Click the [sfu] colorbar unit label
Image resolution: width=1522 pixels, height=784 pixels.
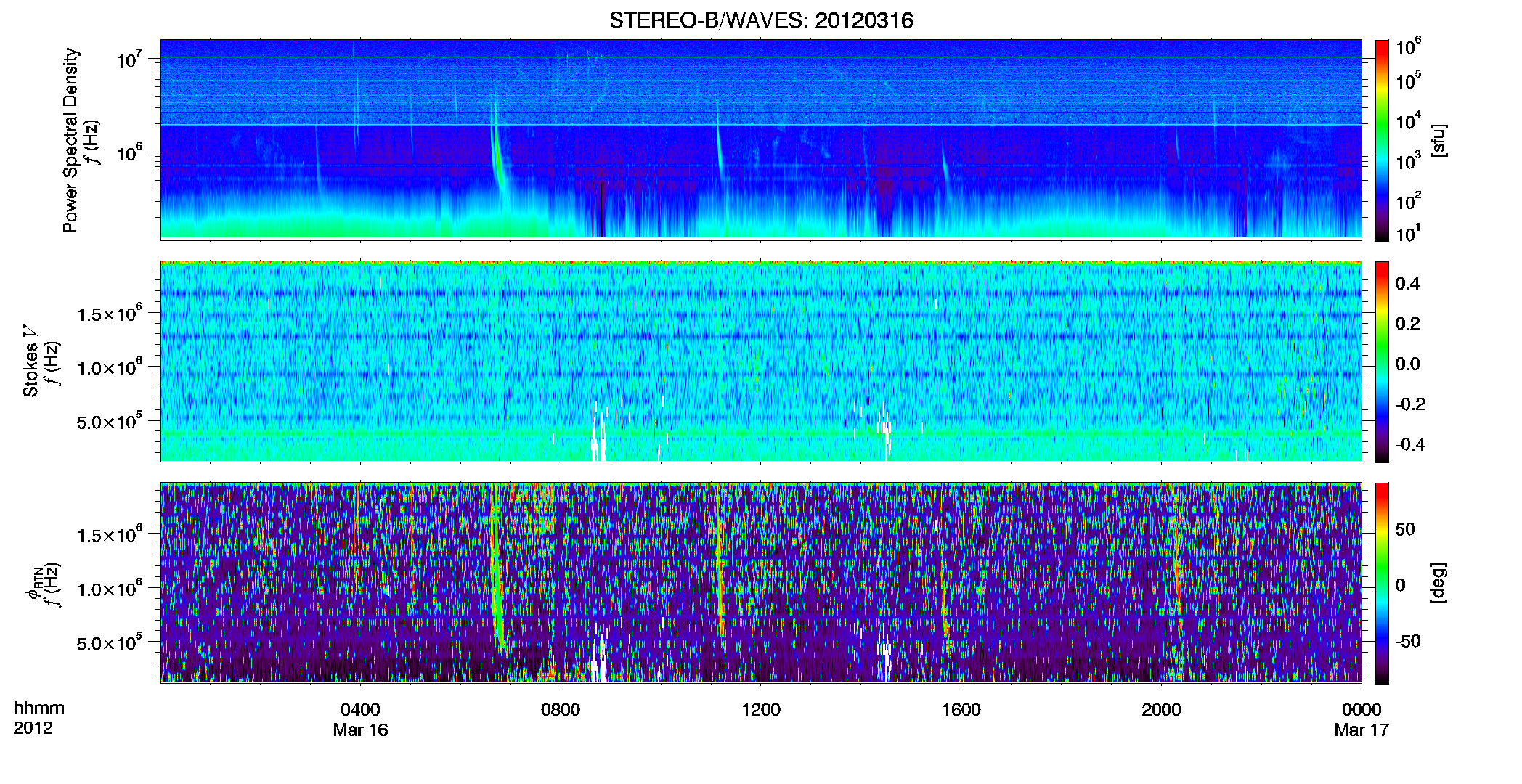(1438, 141)
